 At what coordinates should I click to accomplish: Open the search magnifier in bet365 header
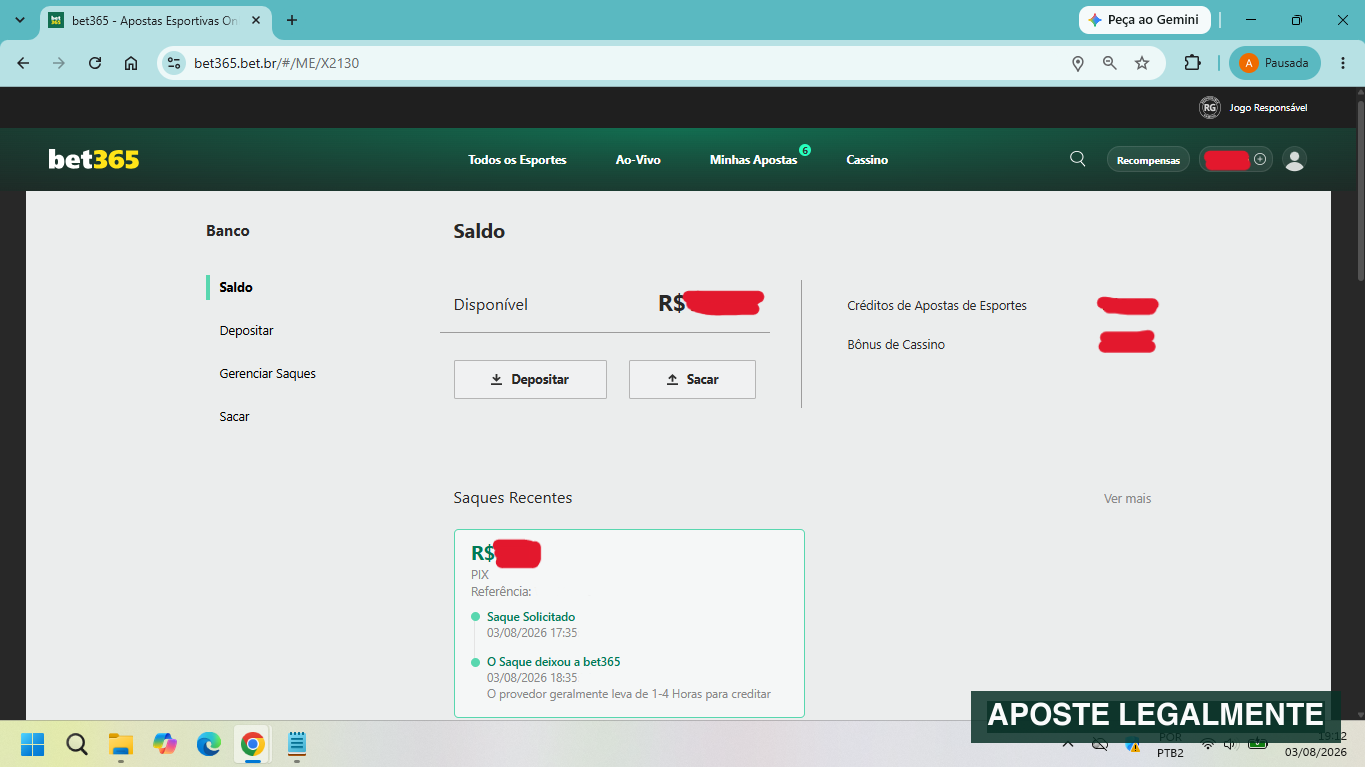(1077, 159)
